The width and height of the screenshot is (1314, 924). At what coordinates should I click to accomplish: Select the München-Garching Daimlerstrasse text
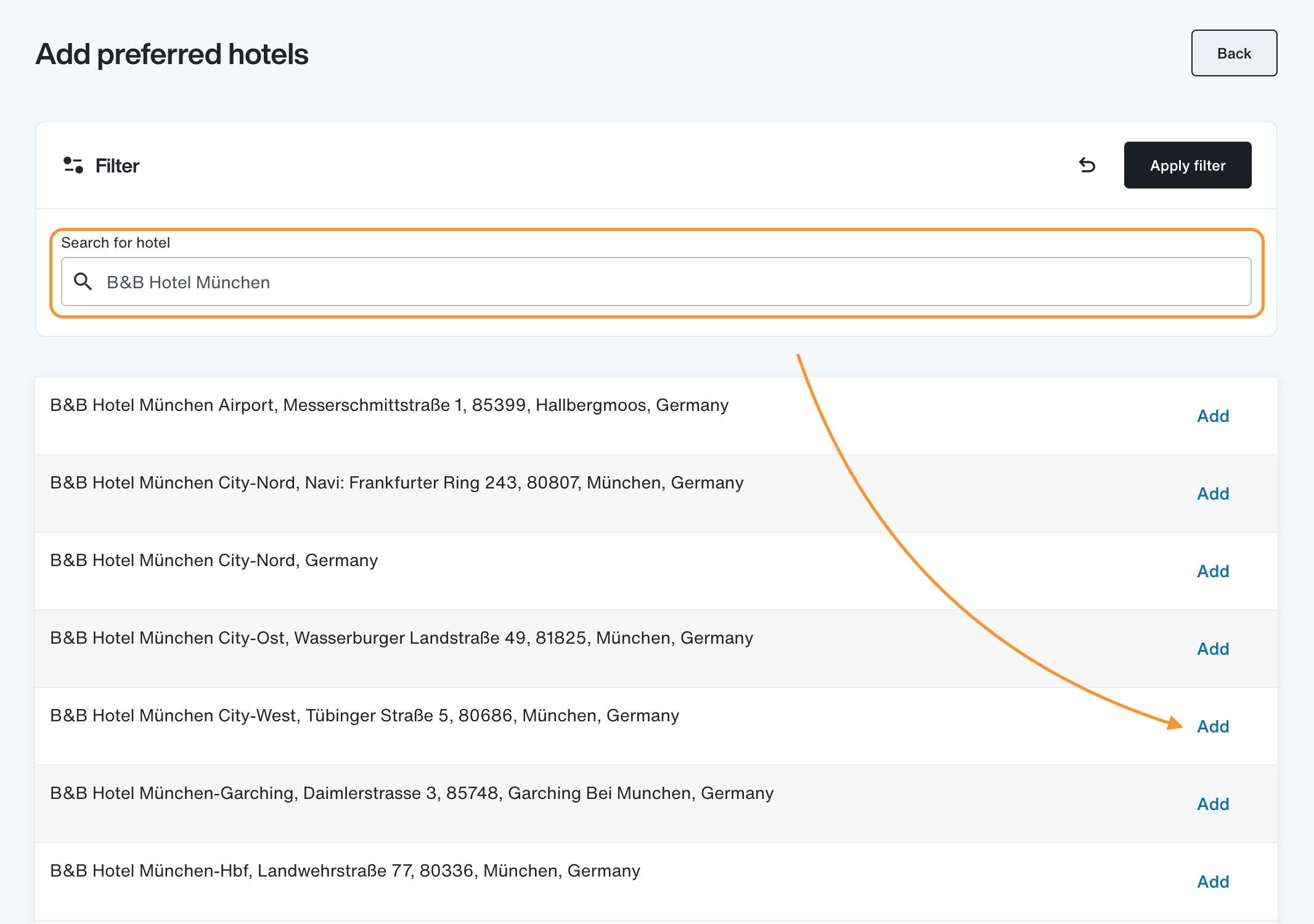(x=412, y=793)
